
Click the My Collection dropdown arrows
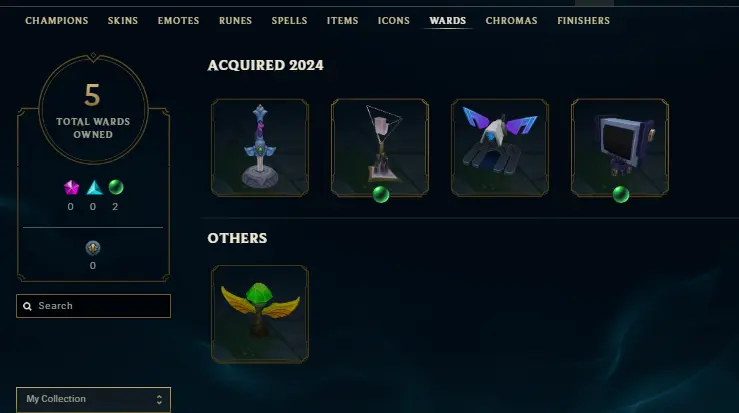(x=159, y=400)
